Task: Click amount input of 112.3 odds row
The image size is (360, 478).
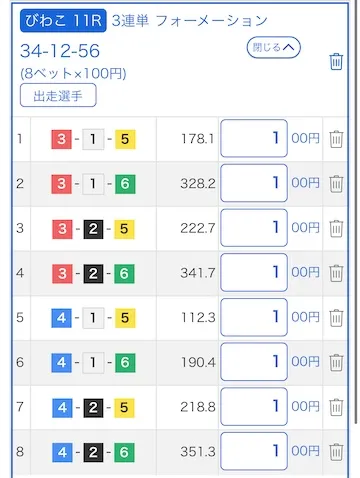Action: (254, 317)
